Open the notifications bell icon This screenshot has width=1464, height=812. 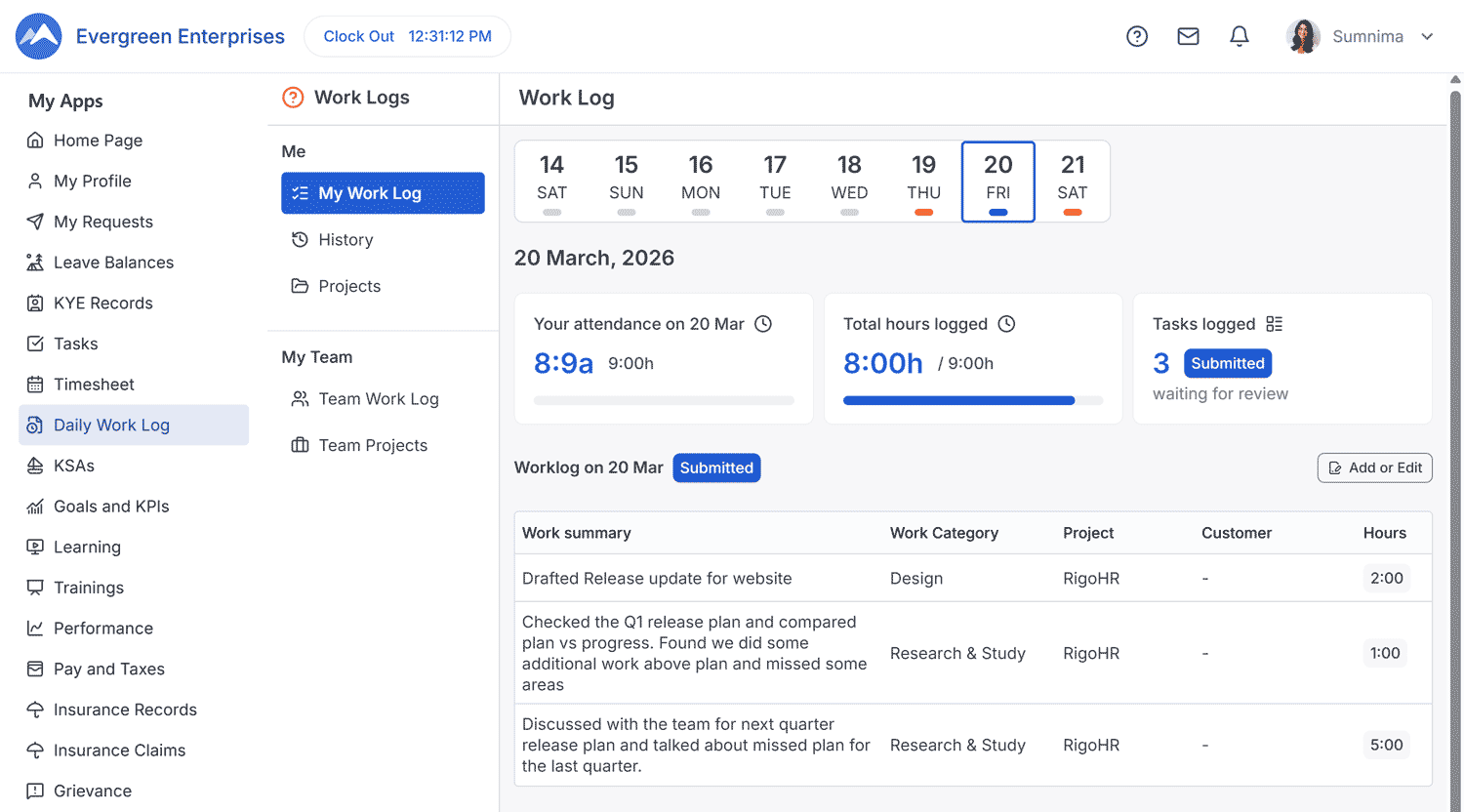(1239, 36)
